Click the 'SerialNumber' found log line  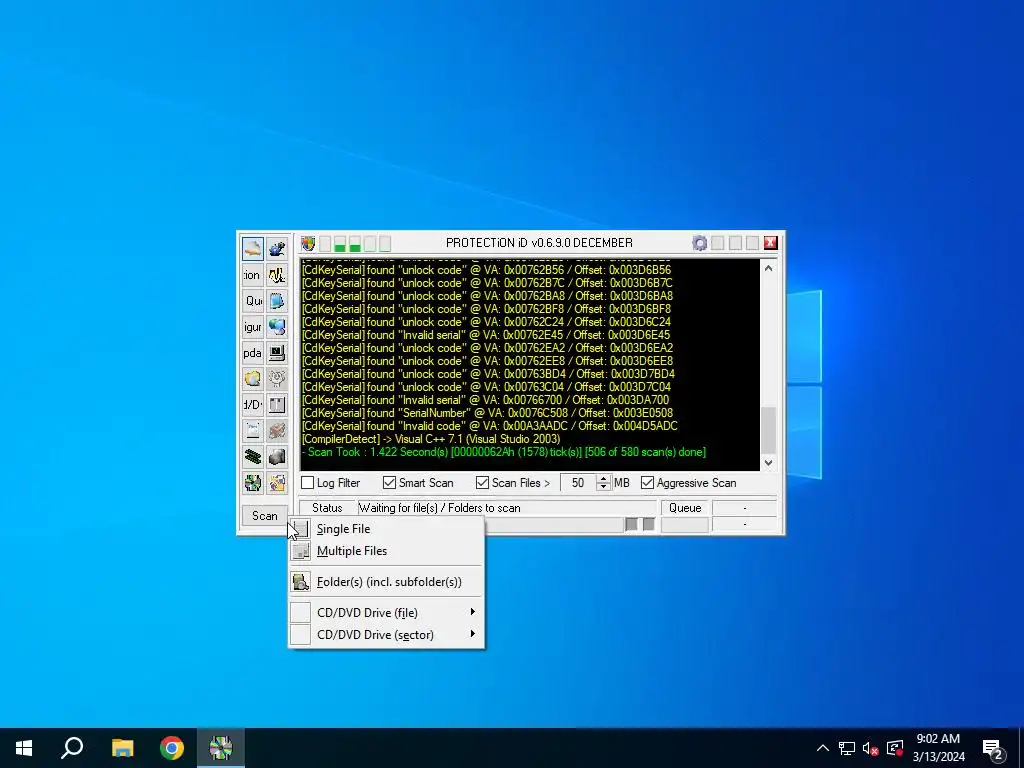[487, 413]
